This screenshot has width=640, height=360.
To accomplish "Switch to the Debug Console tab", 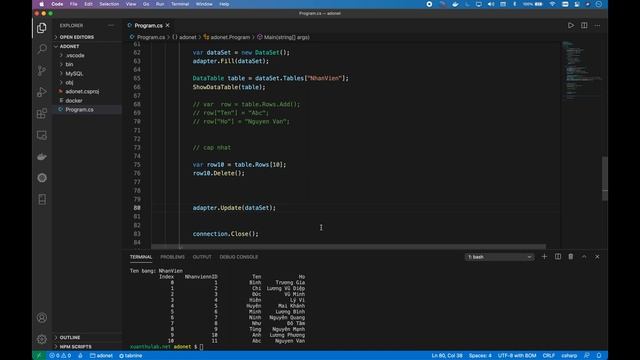I will tap(239, 257).
